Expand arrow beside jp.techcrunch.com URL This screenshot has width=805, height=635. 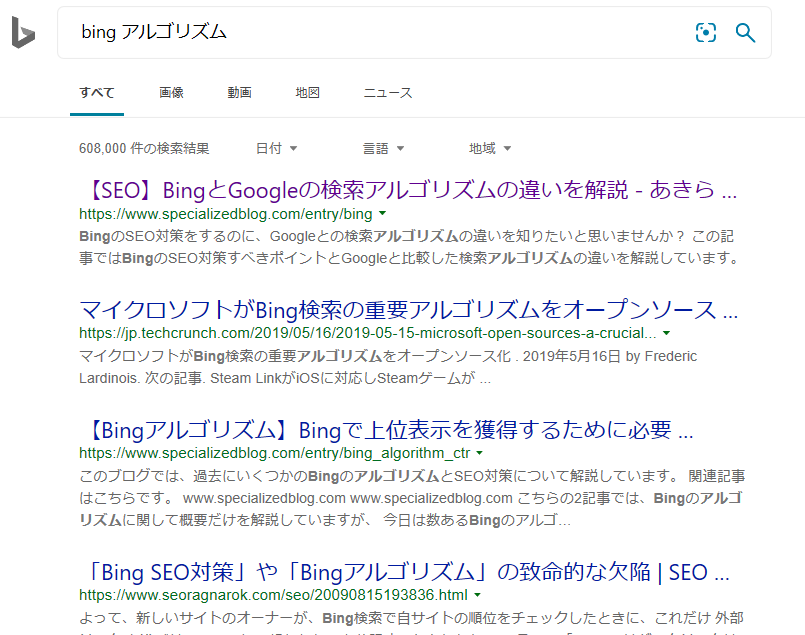point(666,333)
